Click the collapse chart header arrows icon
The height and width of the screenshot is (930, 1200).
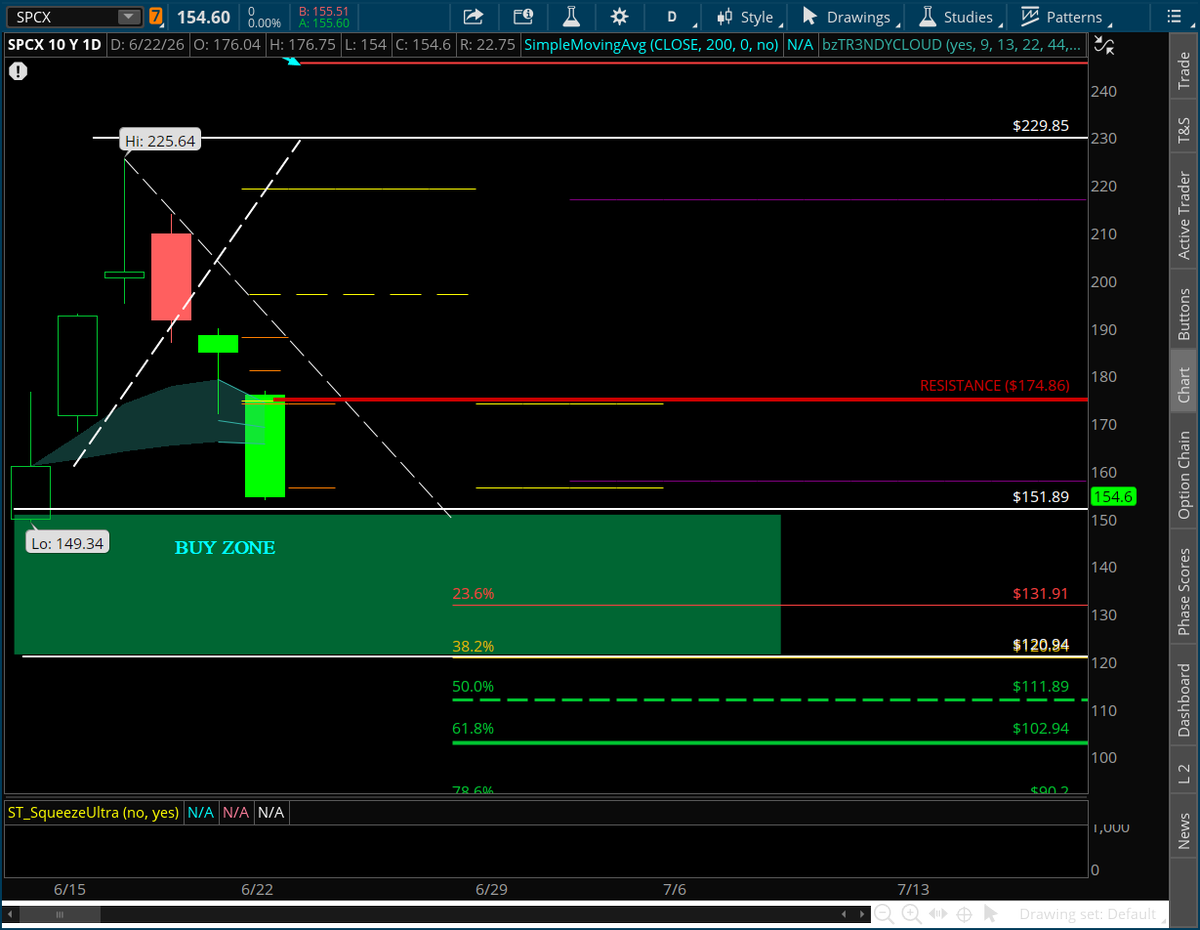(x=1104, y=45)
